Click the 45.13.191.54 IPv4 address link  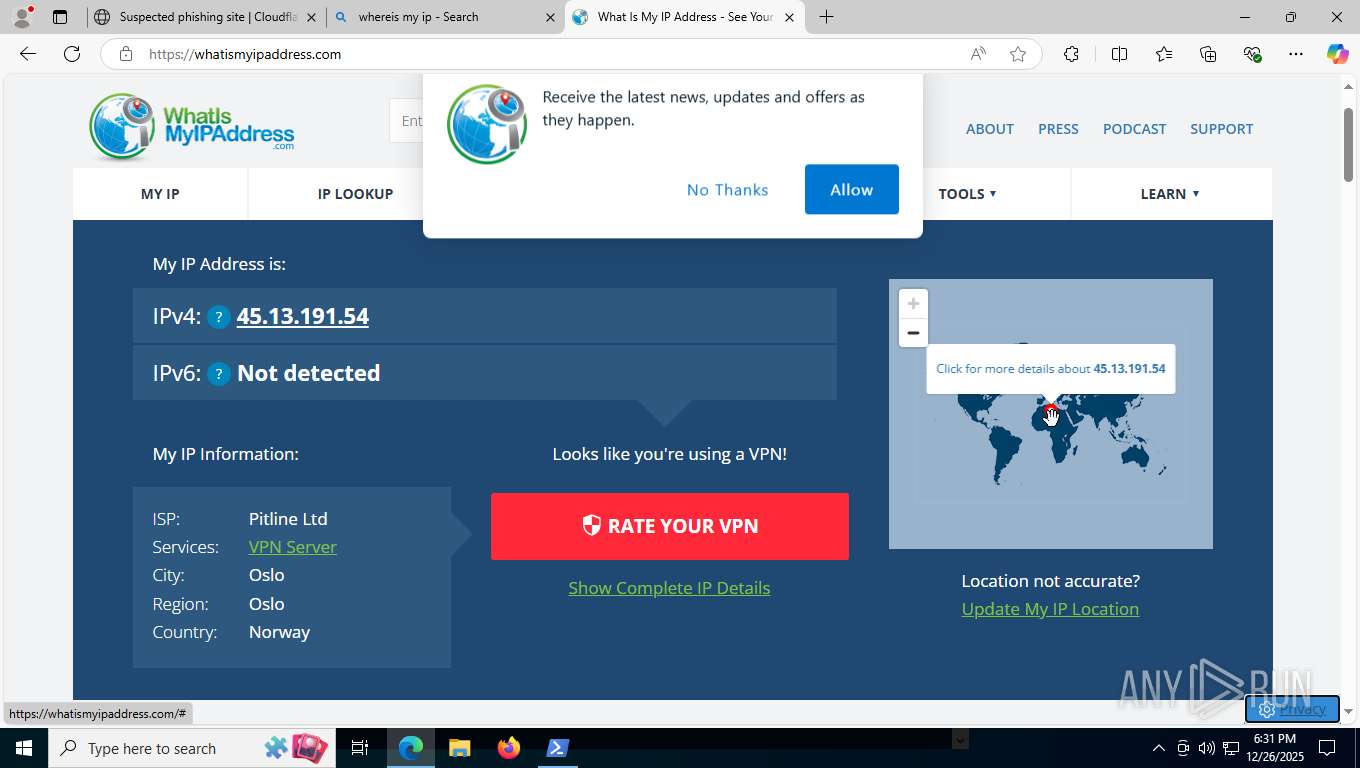coord(303,317)
